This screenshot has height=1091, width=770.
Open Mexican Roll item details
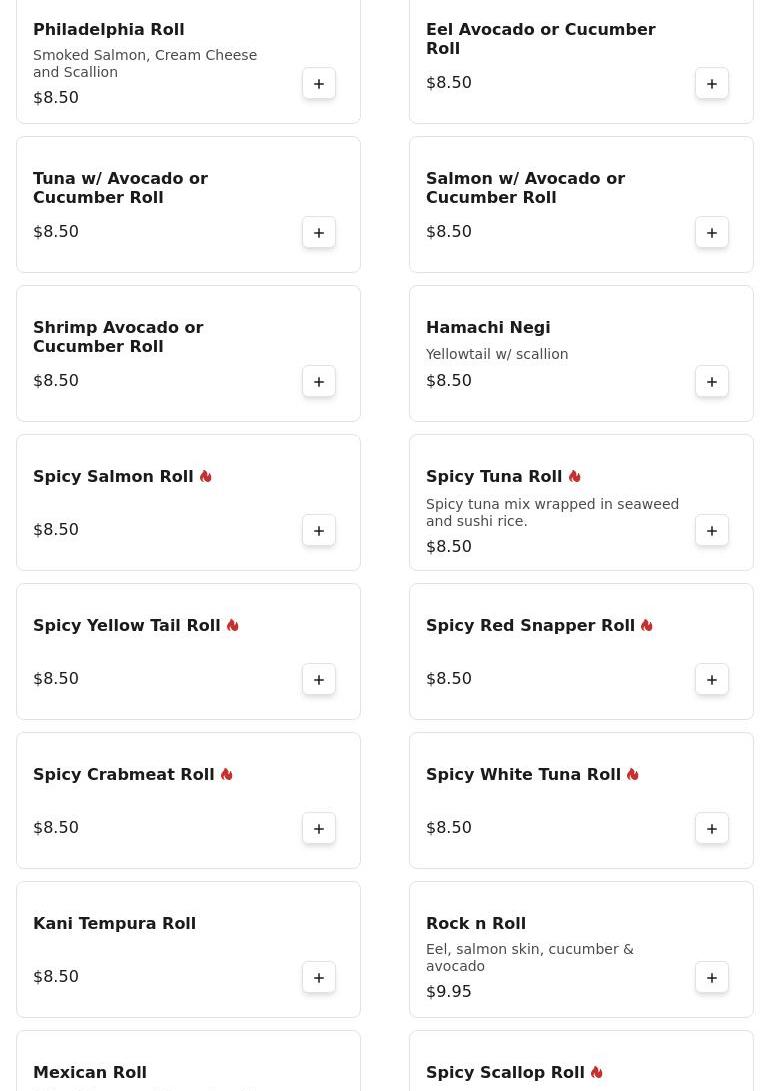(x=90, y=1072)
